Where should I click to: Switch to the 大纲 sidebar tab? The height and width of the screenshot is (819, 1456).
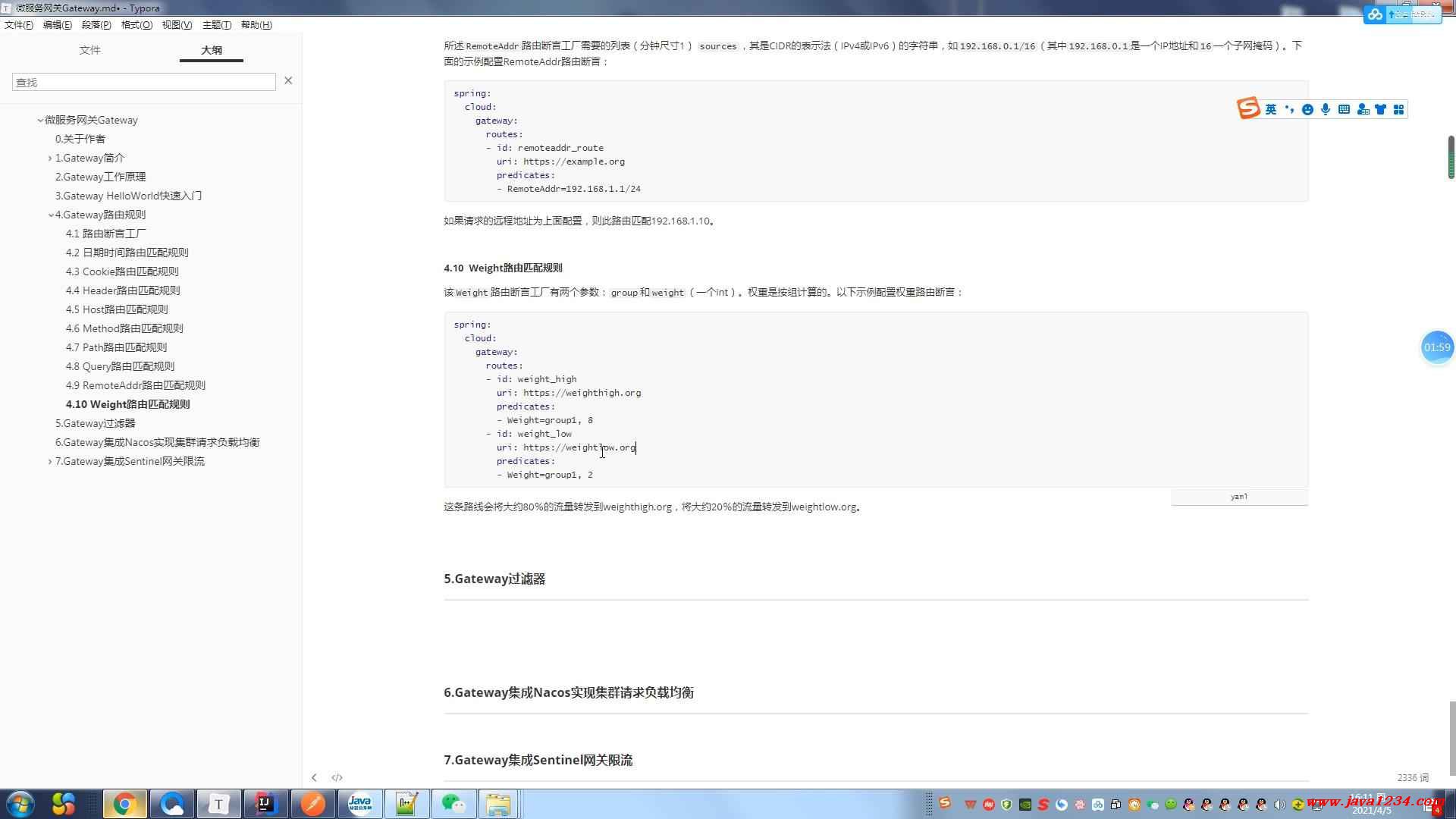tap(212, 50)
